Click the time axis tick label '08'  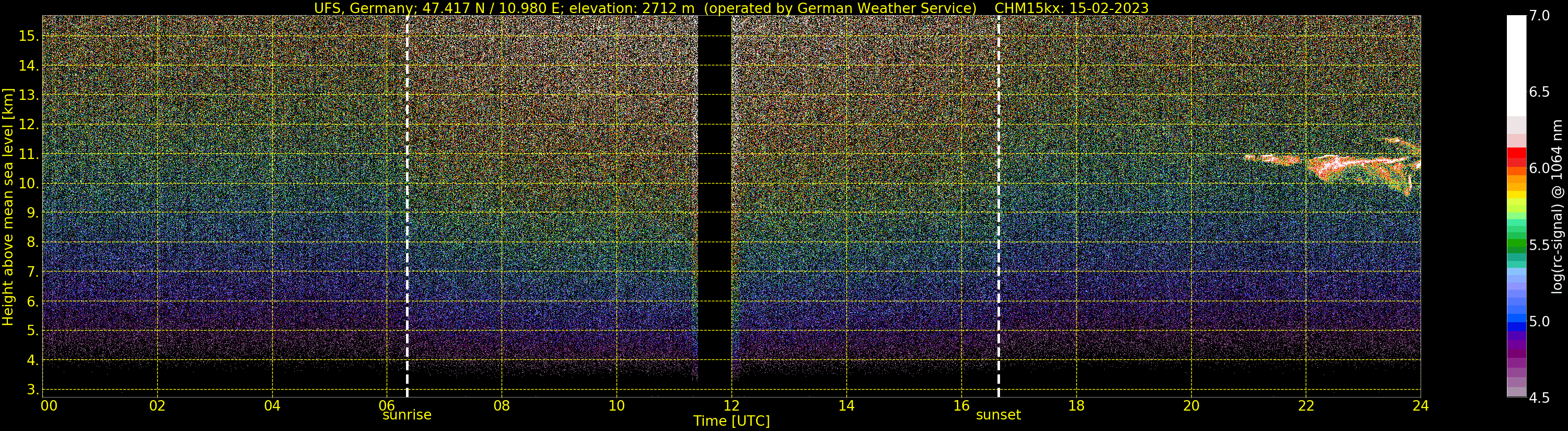(502, 406)
